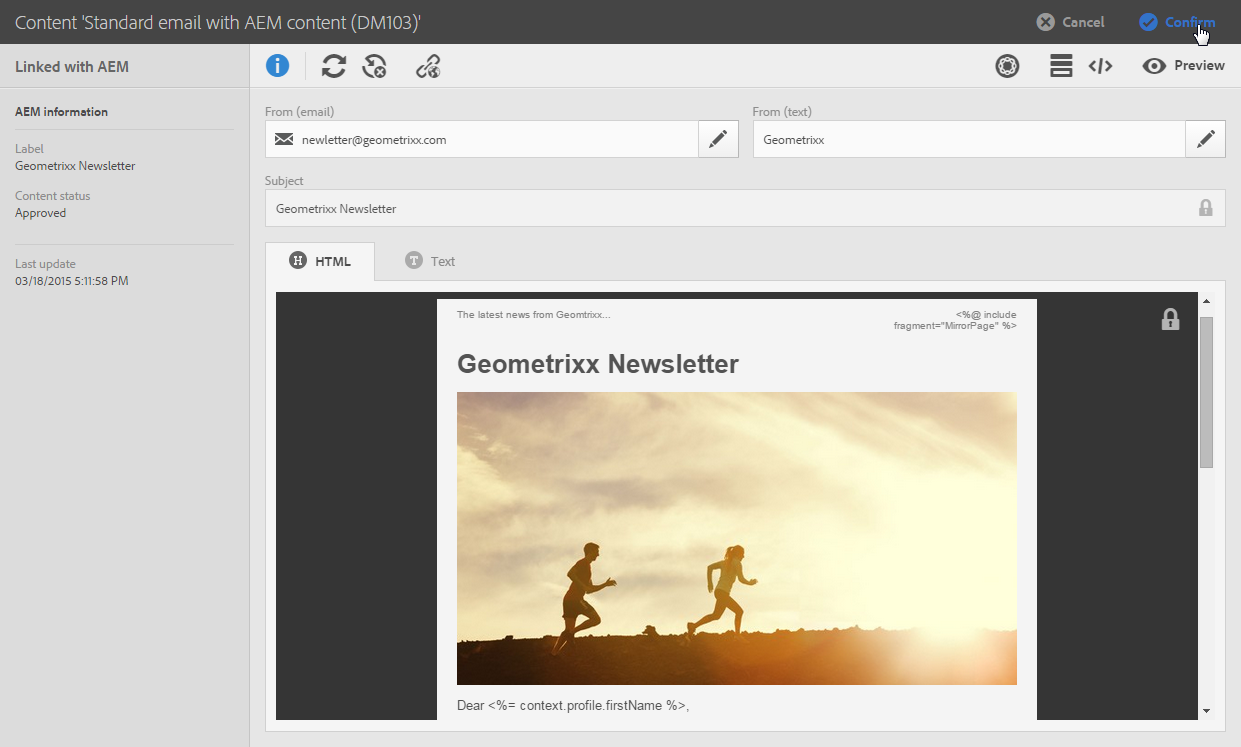Click the preview vertical scrollbar thumb
Viewport: 1241px width, 747px height.
pyautogui.click(x=1206, y=392)
